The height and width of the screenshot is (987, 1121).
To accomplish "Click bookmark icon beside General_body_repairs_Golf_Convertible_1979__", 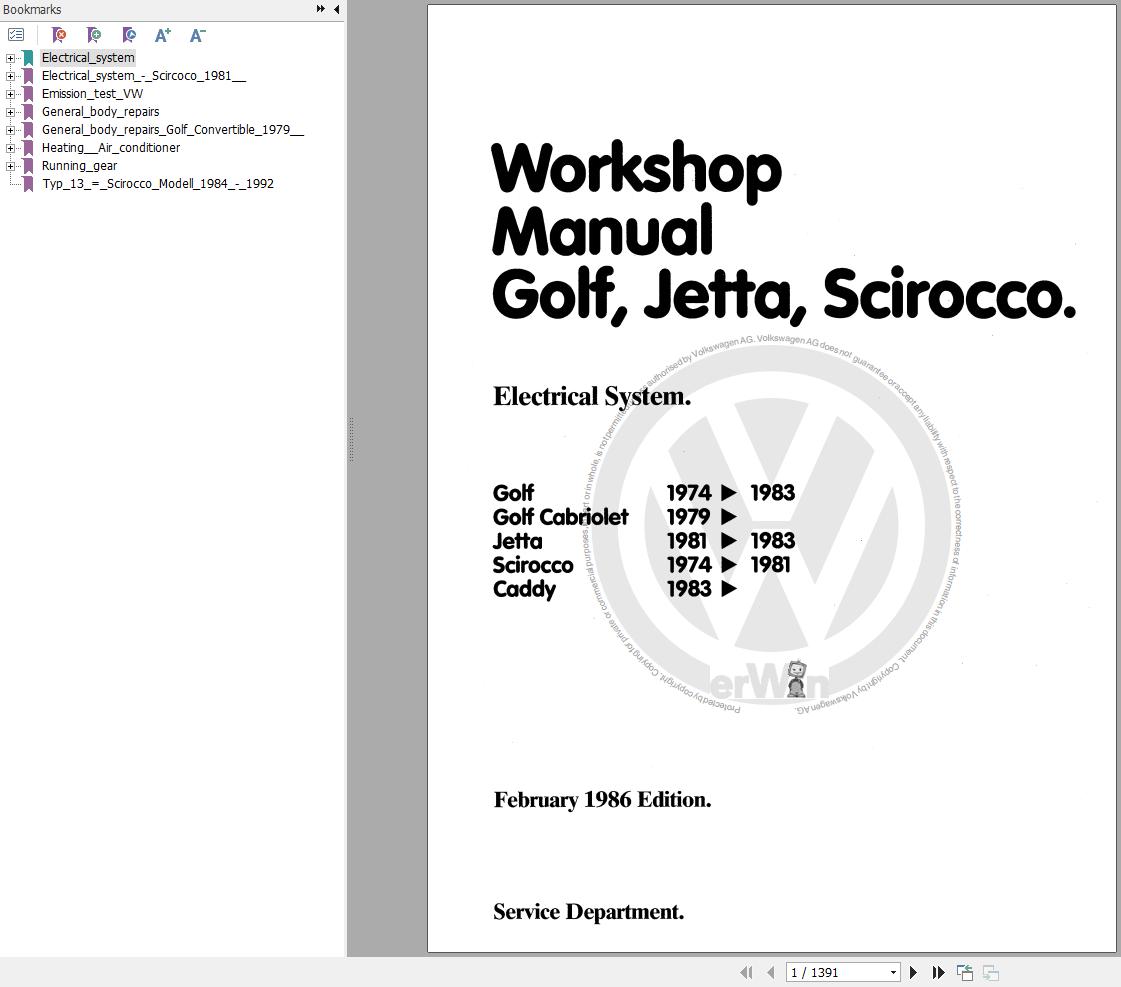I will pos(28,129).
